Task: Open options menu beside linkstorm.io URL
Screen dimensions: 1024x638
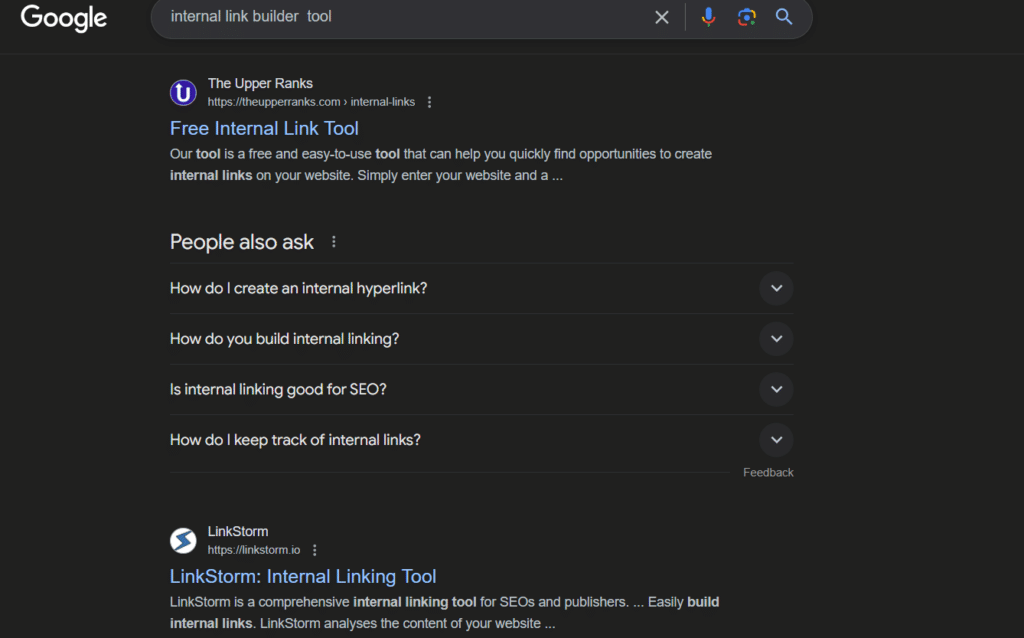Action: tap(315, 550)
